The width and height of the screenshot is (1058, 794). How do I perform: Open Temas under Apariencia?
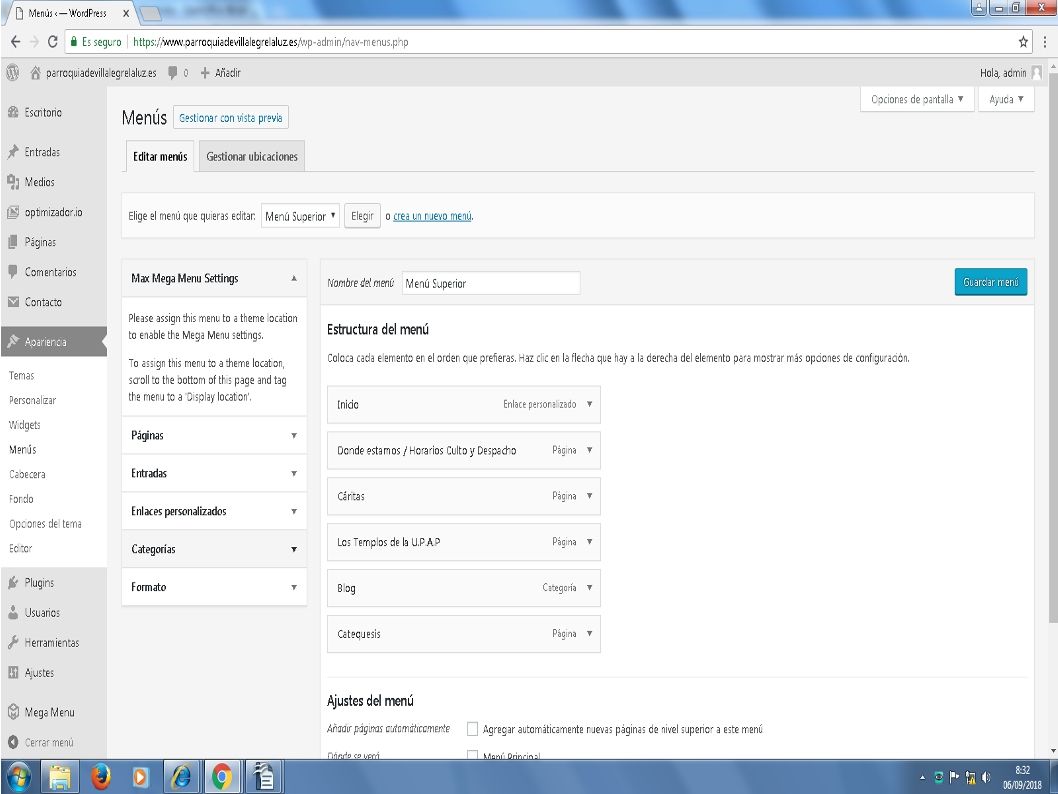(x=22, y=375)
